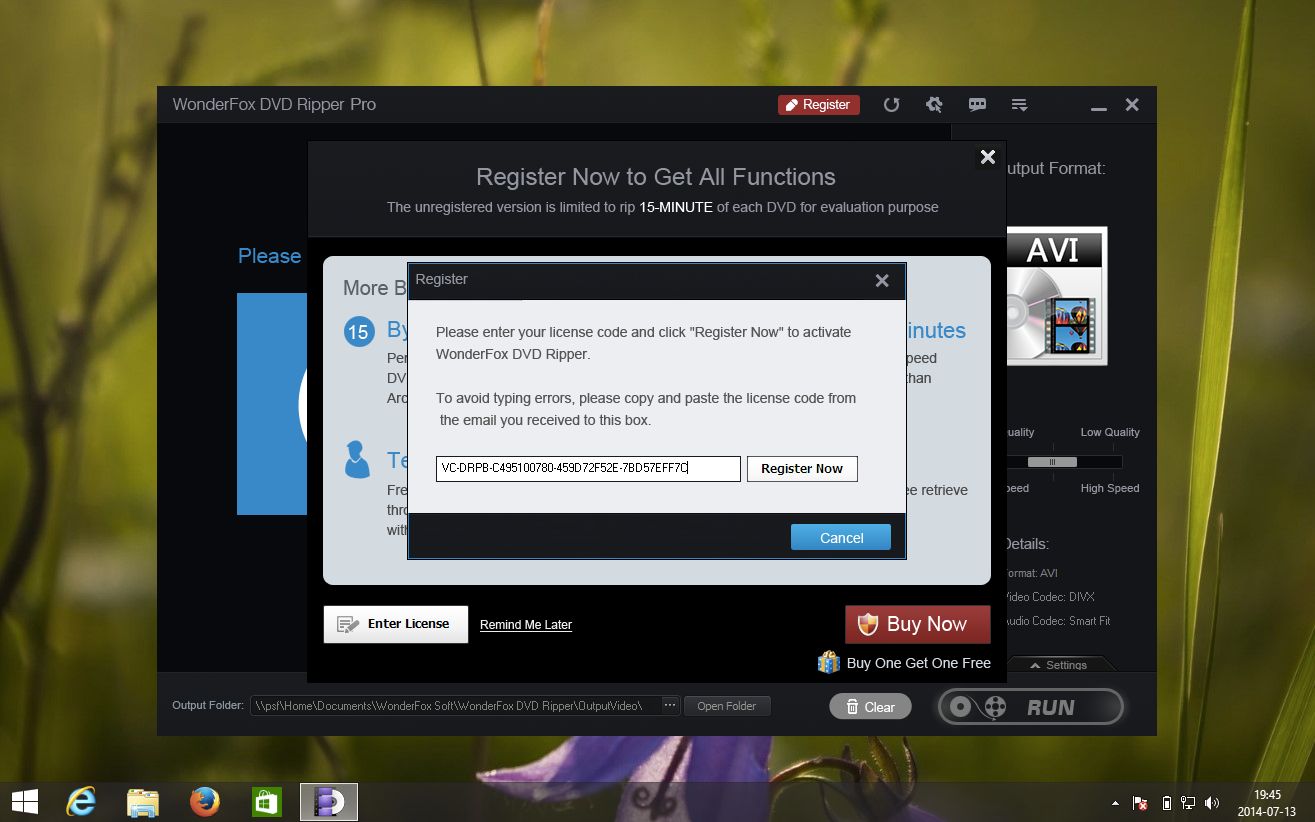The width and height of the screenshot is (1315, 822).
Task: Click the network icon in system tray
Action: coord(1188,803)
